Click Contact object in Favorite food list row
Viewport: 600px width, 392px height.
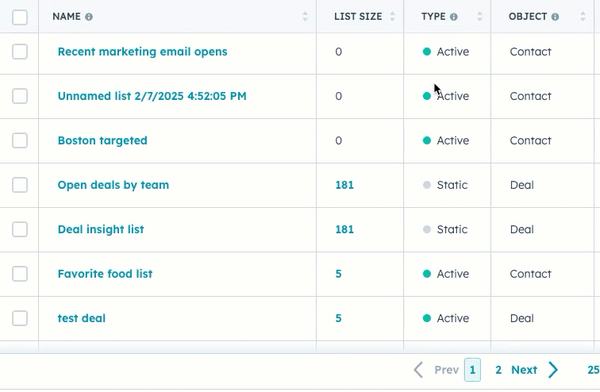[x=530, y=274]
